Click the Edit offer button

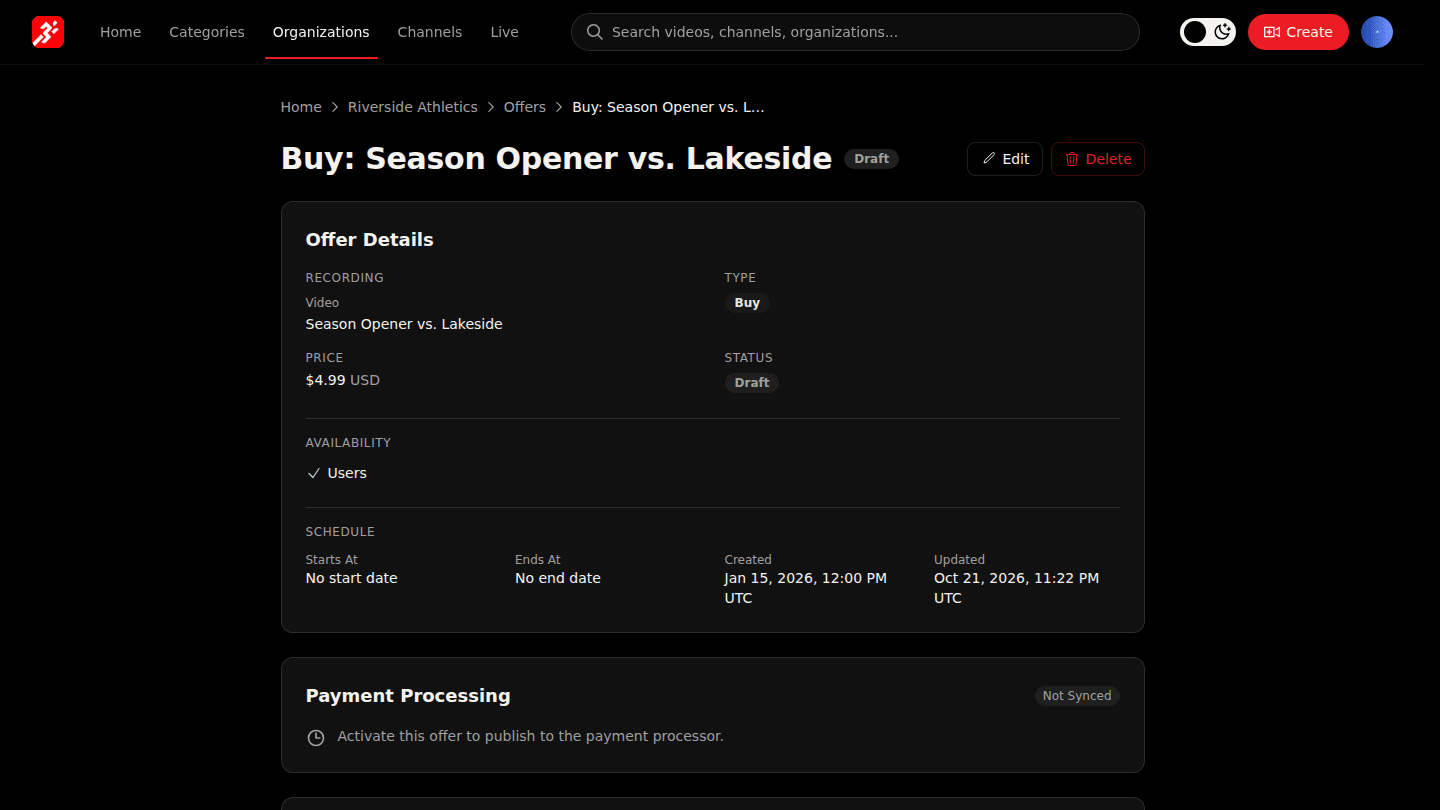pos(1005,159)
